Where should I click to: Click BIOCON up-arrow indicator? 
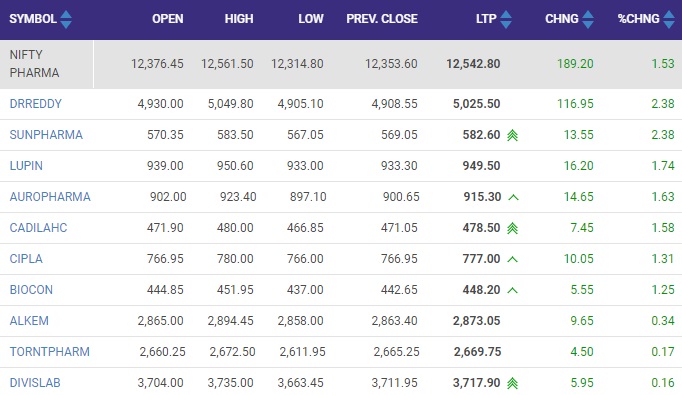513,290
